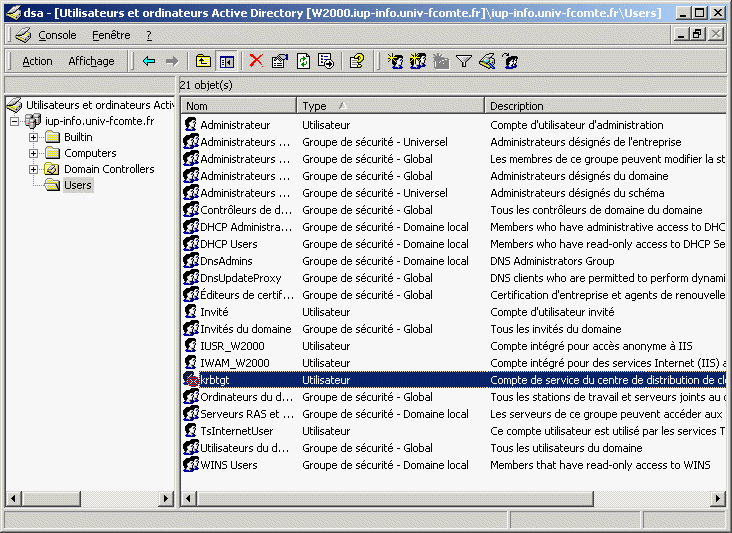Screen dimensions: 732x533
Task: Click the Action menu button
Action: tap(37, 61)
